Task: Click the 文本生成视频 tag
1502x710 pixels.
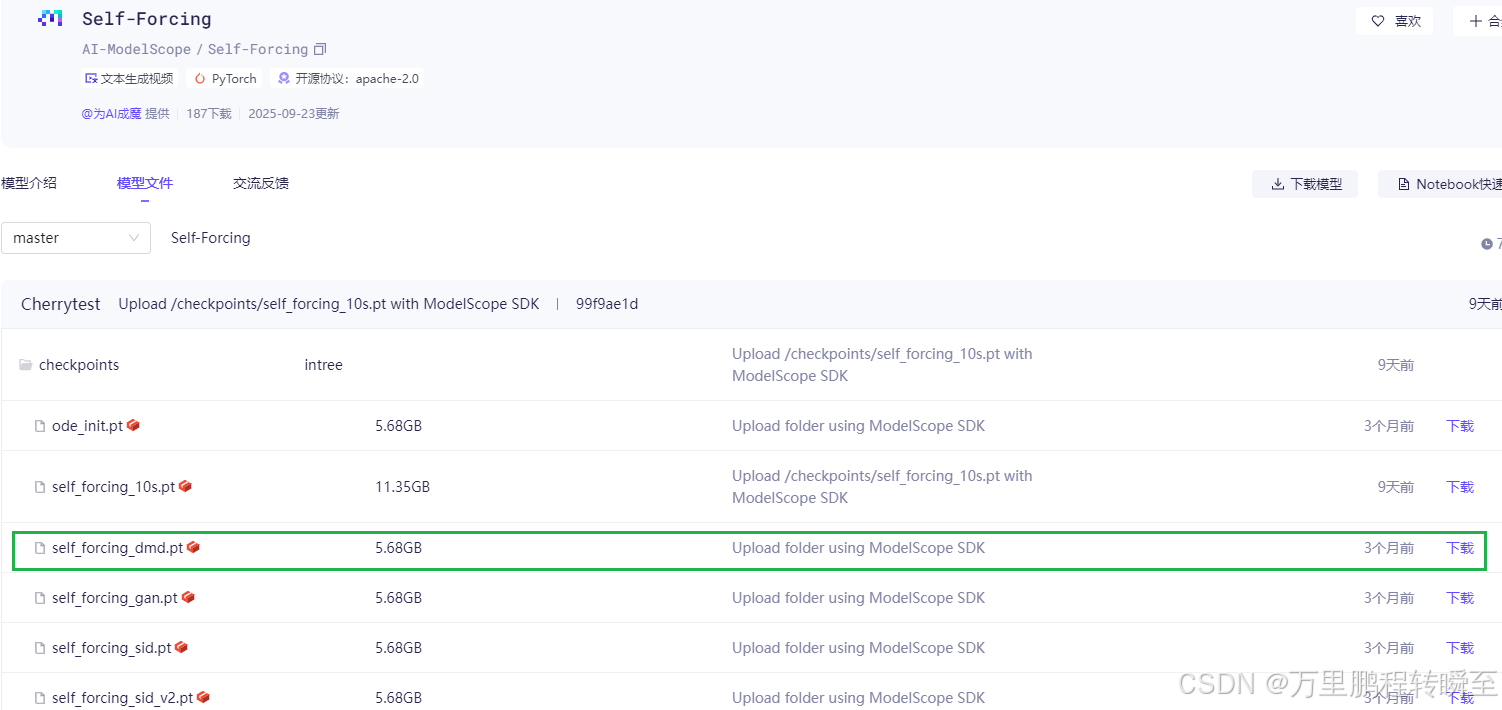Action: click(129, 78)
